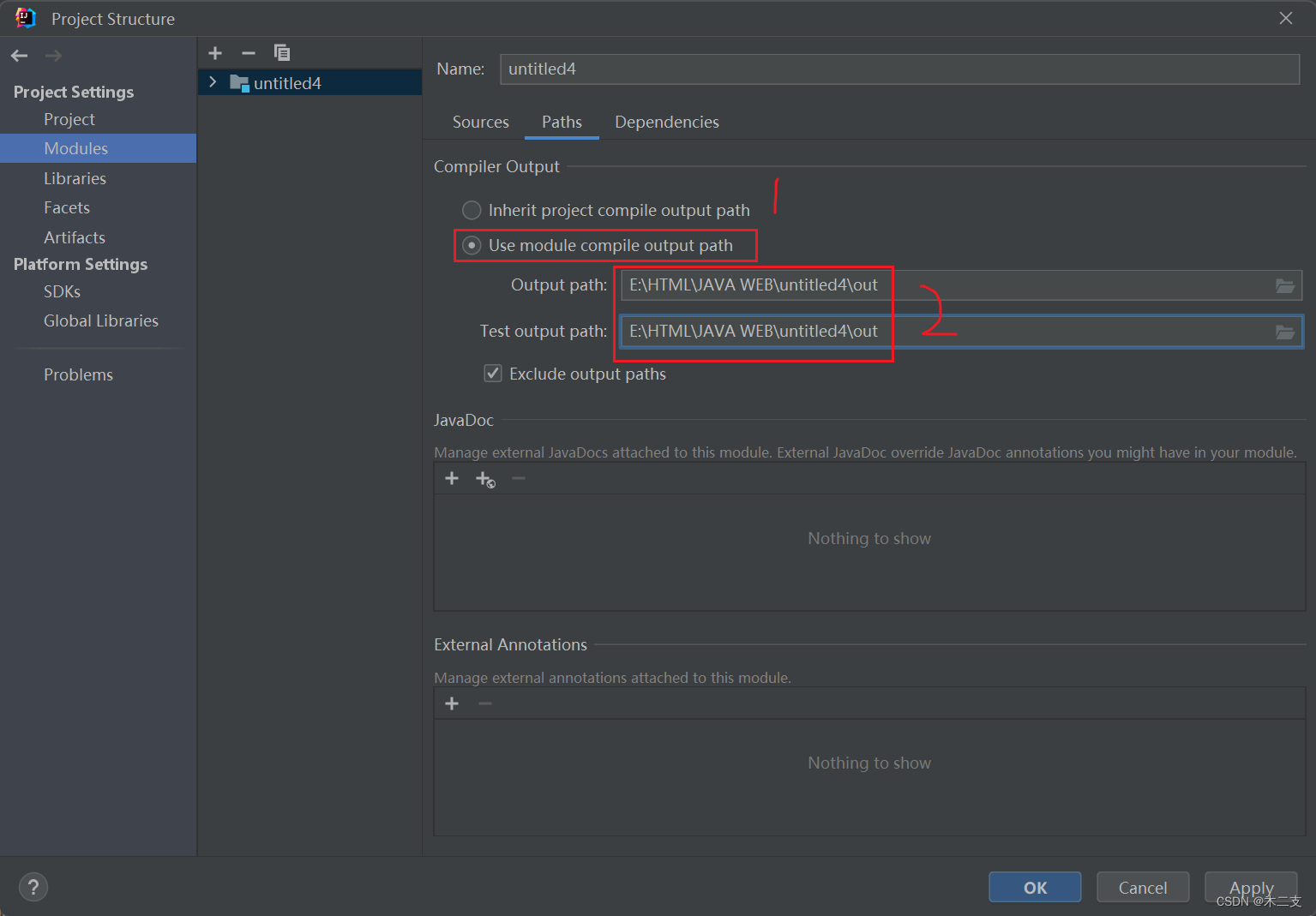The height and width of the screenshot is (916, 1316).
Task: Confirm with the OK button
Action: pos(1035,888)
